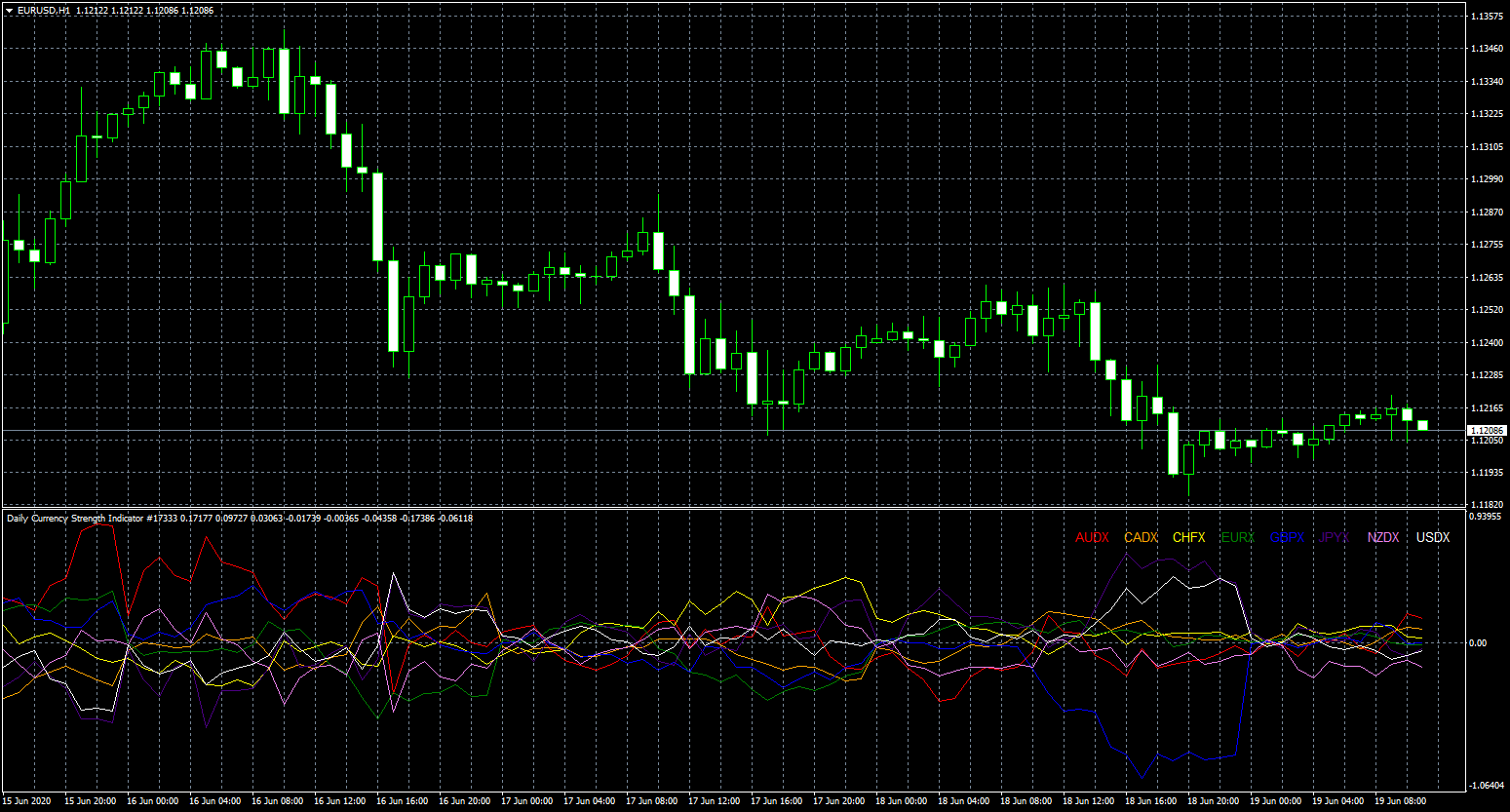The width and height of the screenshot is (1510, 812).
Task: Click the 17 Jun 04:00 time label
Action: [x=590, y=801]
